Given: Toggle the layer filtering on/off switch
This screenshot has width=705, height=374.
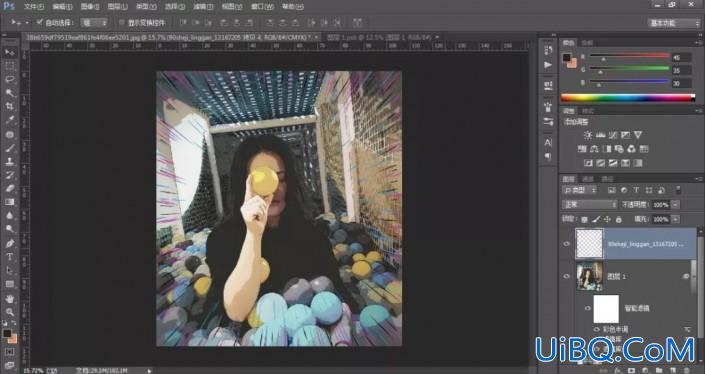Looking at the screenshot, I should (678, 190).
